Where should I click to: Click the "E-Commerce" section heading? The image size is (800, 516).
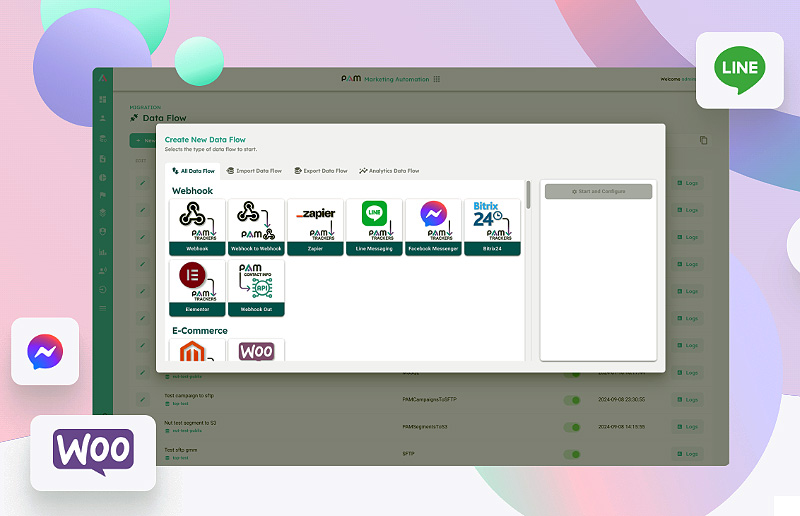[x=199, y=331]
